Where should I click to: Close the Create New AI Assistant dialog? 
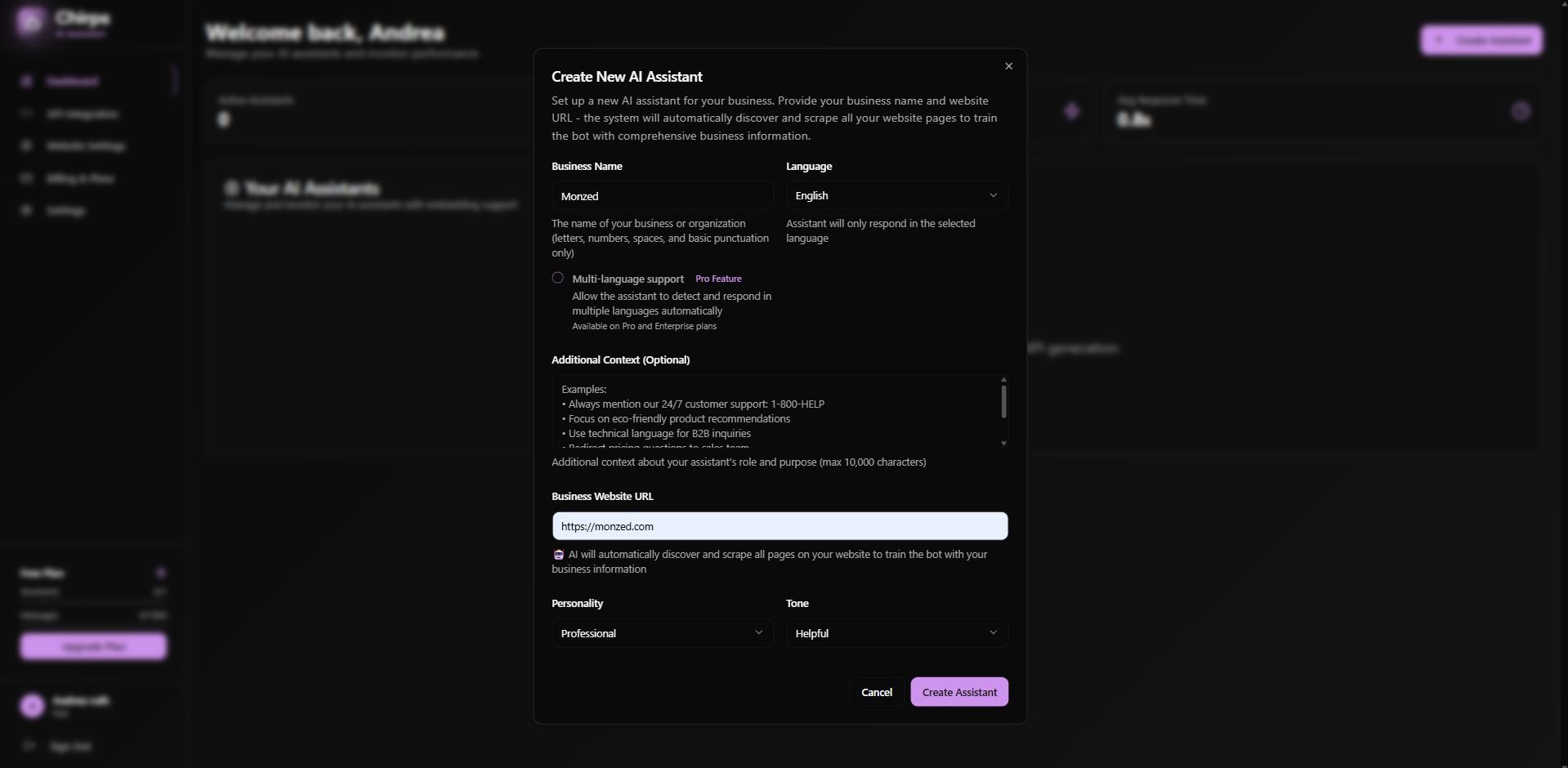[1008, 66]
